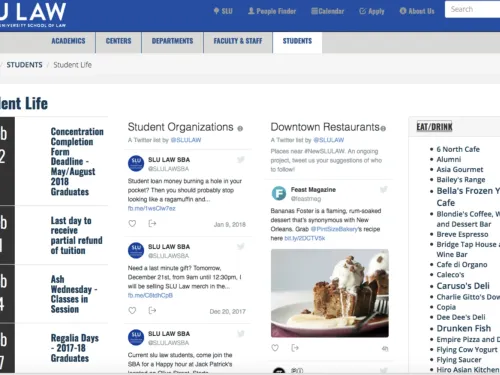Click Twitter bird icon on Dec 20 tweet

pos(241,247)
